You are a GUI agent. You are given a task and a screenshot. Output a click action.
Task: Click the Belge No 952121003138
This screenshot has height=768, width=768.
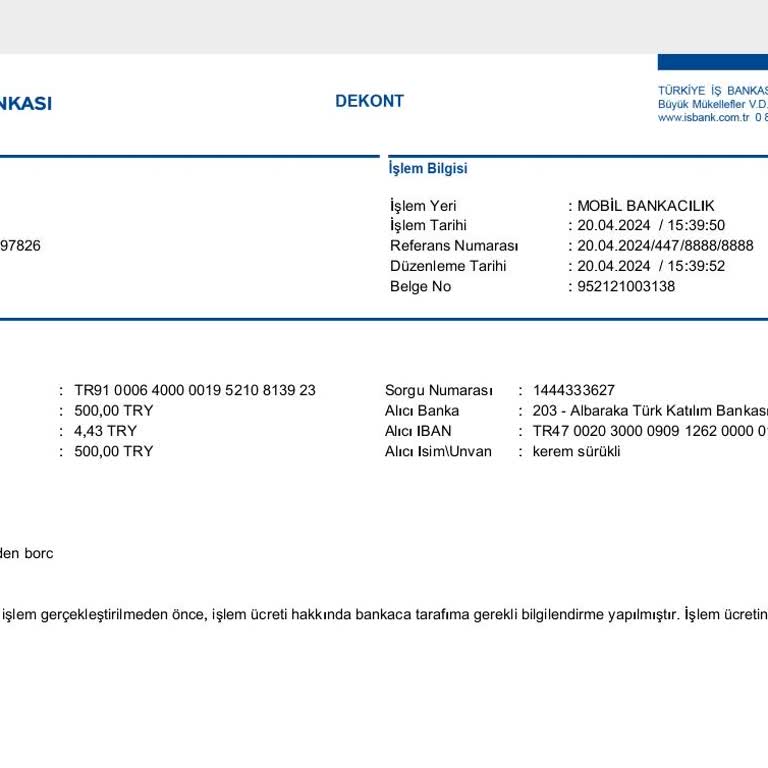[x=626, y=286]
